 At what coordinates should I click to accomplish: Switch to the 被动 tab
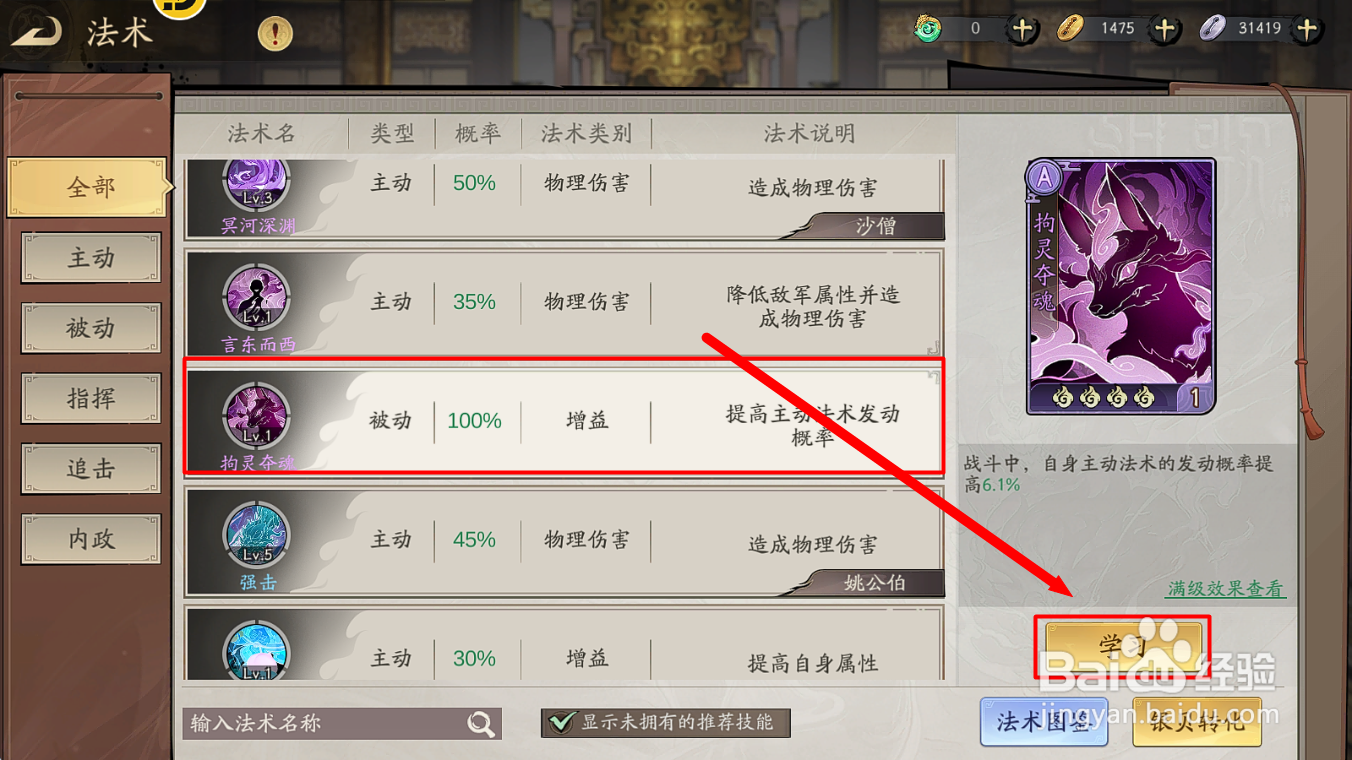91,328
